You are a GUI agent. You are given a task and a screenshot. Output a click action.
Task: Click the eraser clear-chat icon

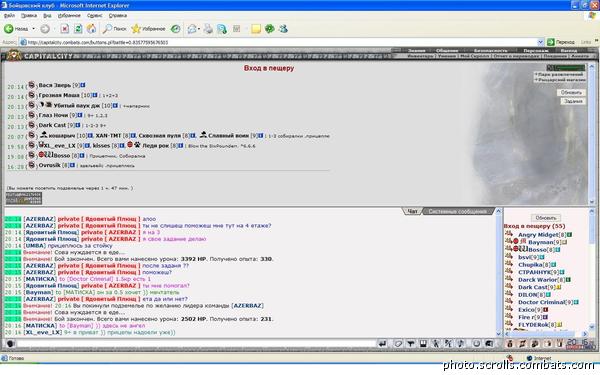click(x=398, y=344)
